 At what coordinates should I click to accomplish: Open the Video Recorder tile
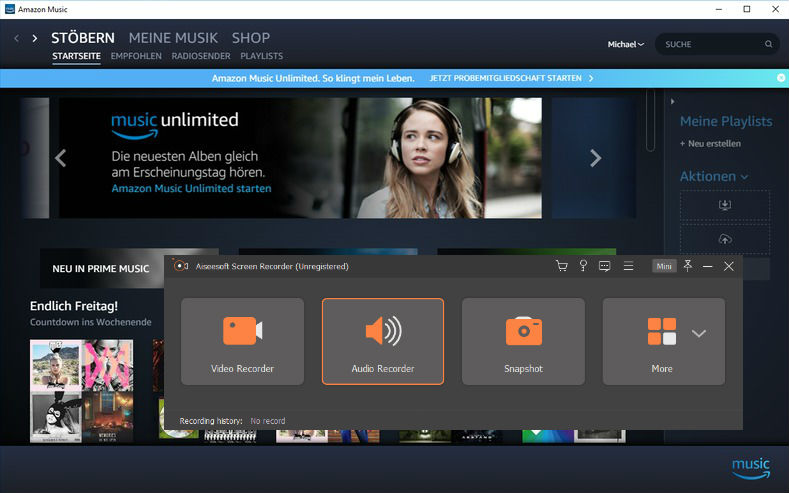tap(242, 342)
